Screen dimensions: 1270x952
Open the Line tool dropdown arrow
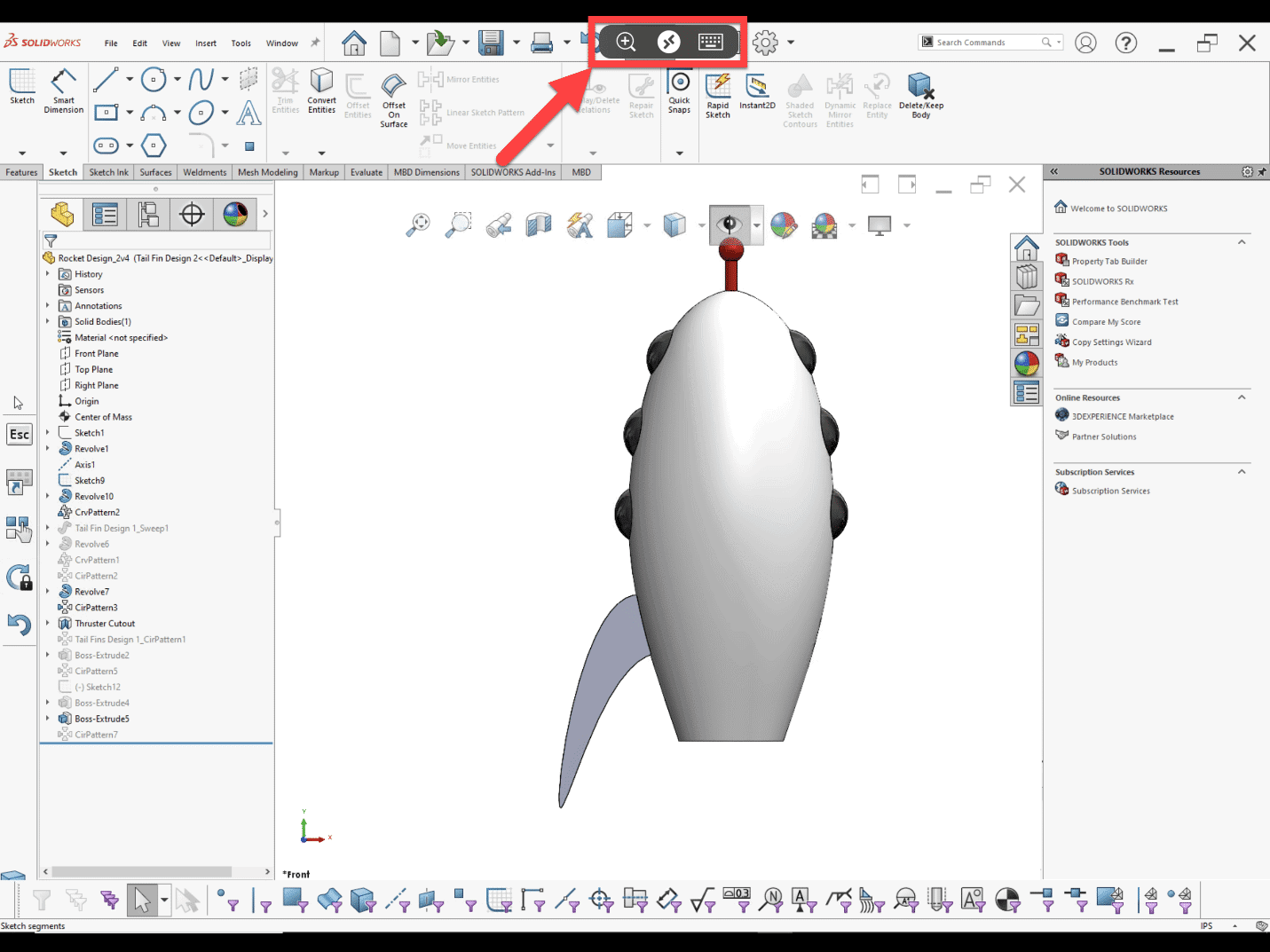coord(130,79)
